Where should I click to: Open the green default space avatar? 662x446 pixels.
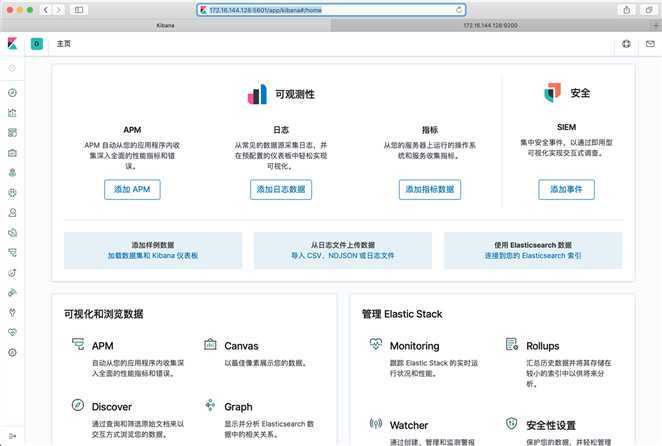point(37,44)
